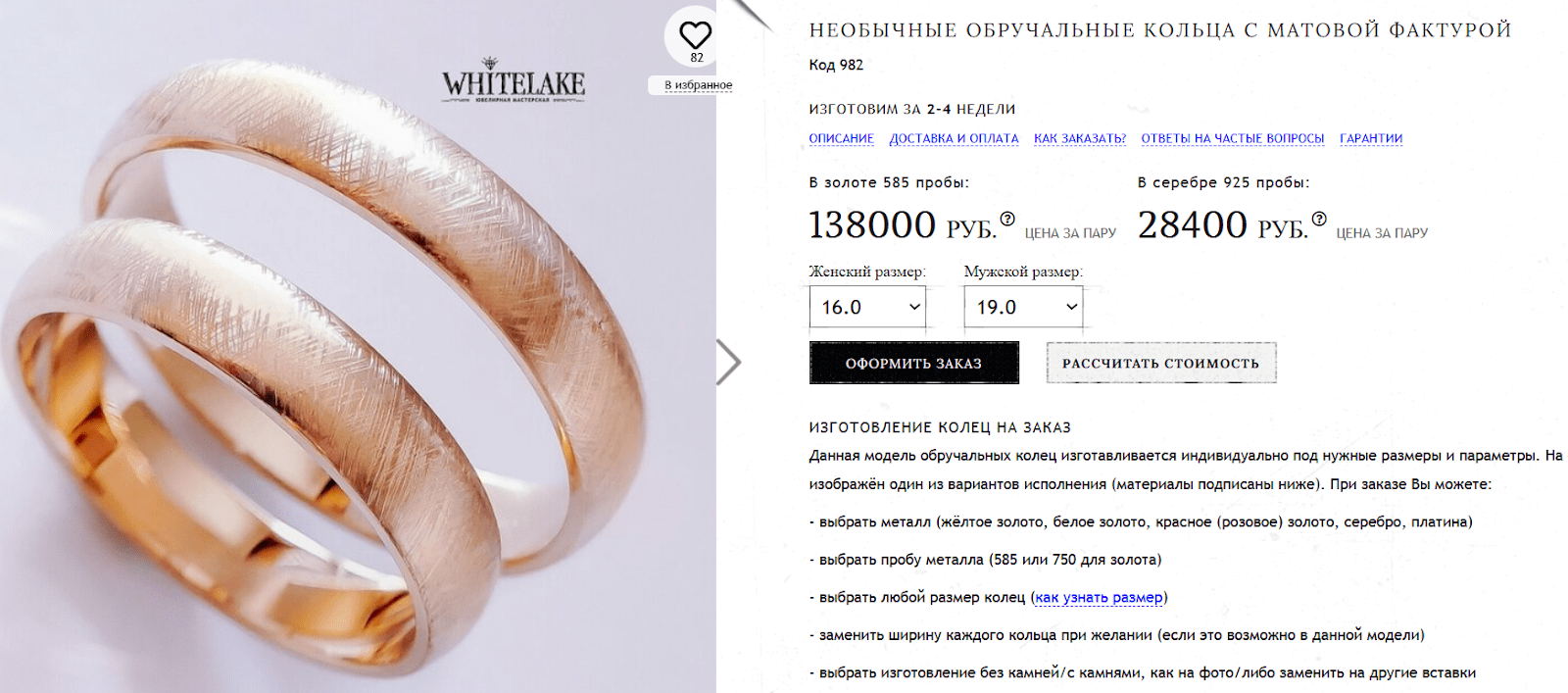Follow the 'как узнать размер' link
This screenshot has height=693, width=1568.
(x=1099, y=597)
